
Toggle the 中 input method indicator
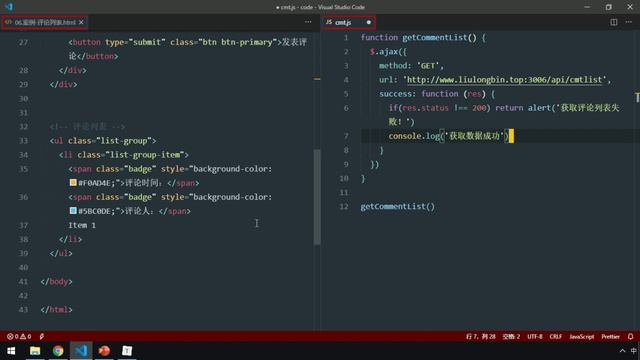(633, 351)
